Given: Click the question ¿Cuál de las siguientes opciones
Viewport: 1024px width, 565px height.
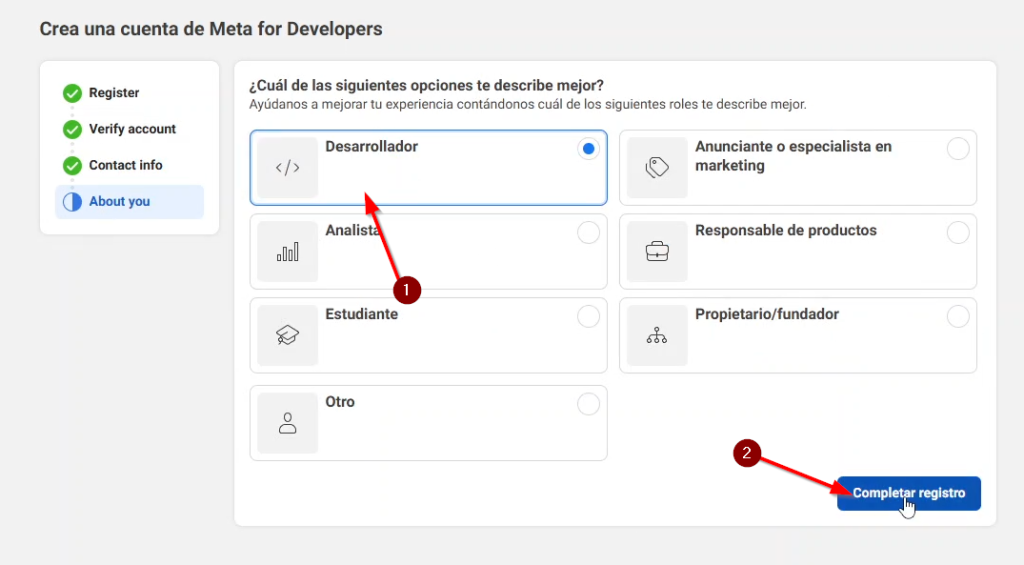Looking at the screenshot, I should pyautogui.click(x=426, y=86).
